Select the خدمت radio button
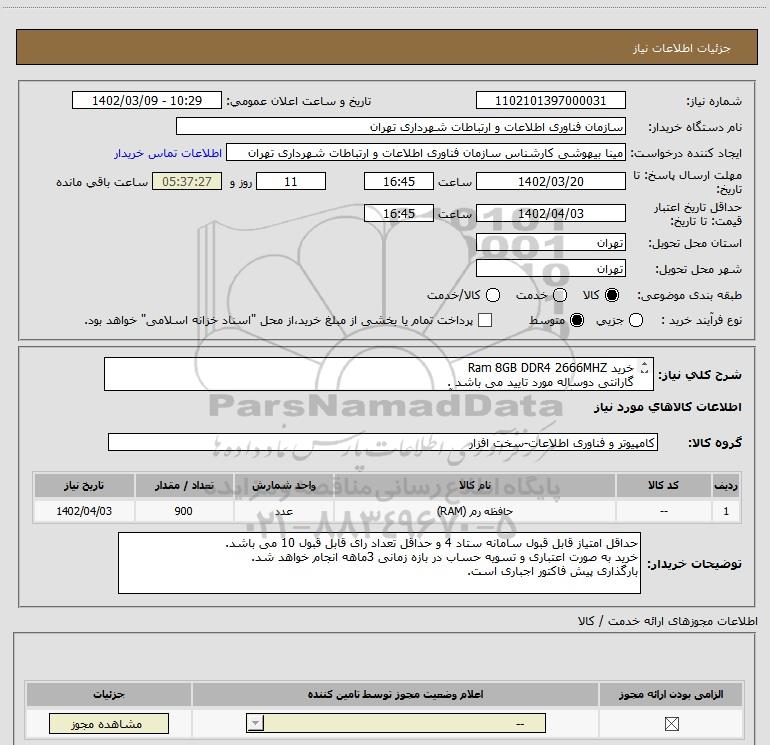 click(x=560, y=295)
